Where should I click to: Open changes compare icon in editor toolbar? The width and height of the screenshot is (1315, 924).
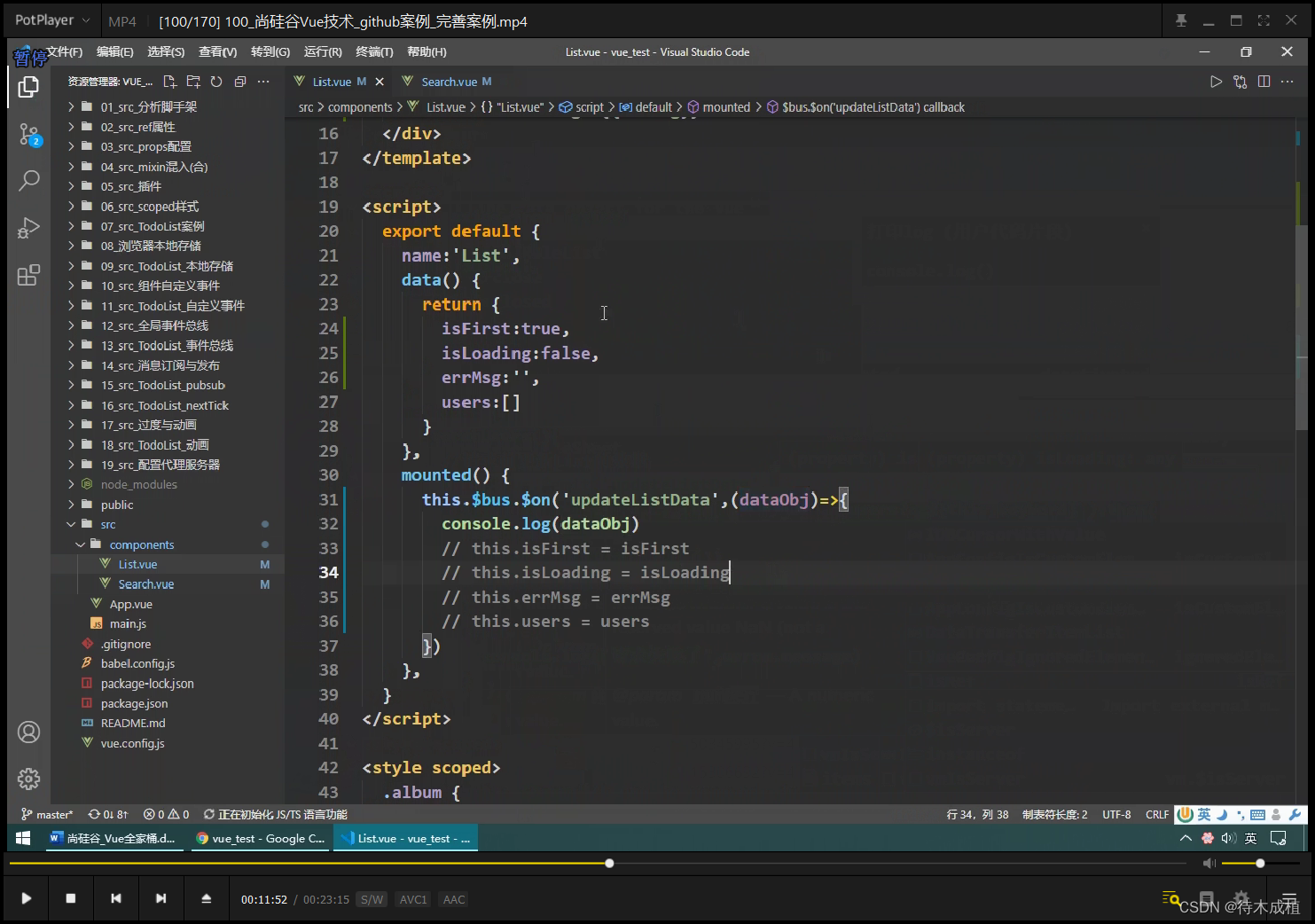coord(1240,82)
